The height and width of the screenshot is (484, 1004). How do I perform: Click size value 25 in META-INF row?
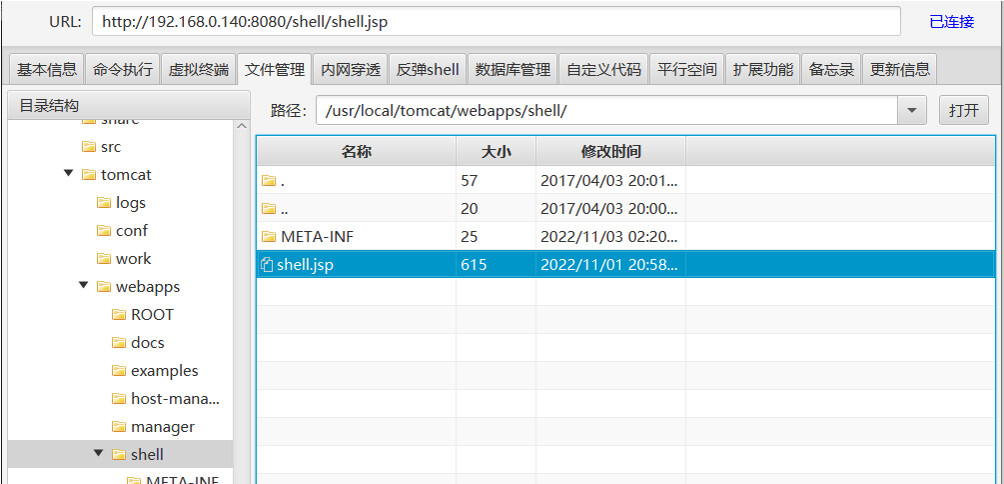469,237
